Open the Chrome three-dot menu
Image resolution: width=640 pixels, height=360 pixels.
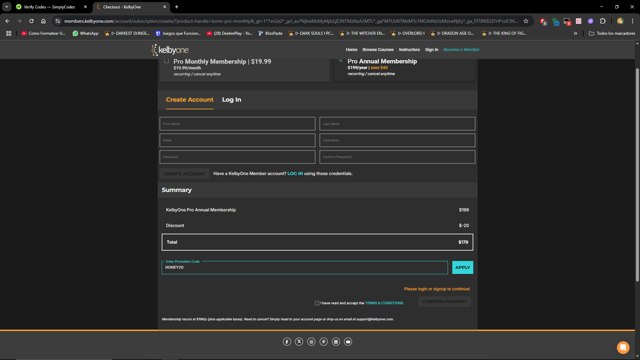coord(632,21)
